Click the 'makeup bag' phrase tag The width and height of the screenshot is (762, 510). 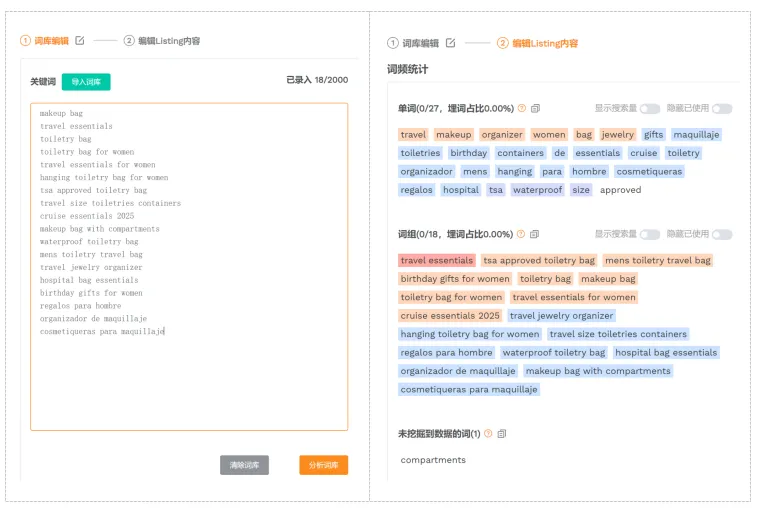pos(608,279)
